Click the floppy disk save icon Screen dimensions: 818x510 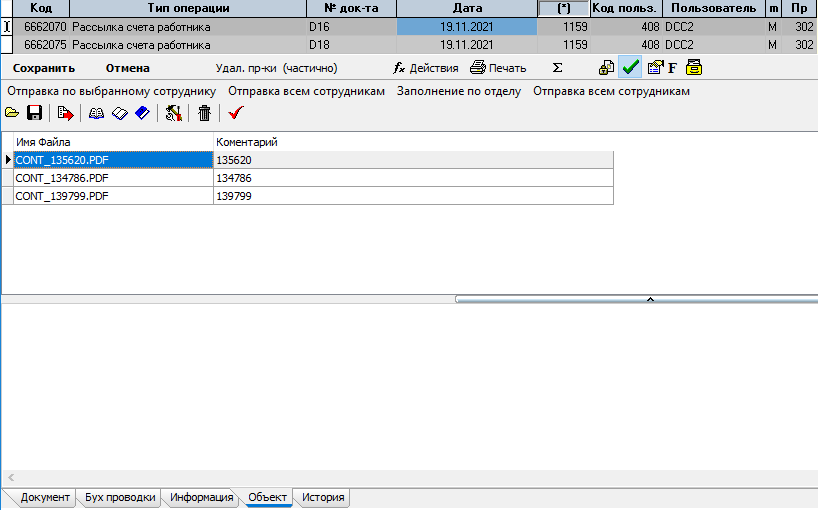click(x=34, y=113)
